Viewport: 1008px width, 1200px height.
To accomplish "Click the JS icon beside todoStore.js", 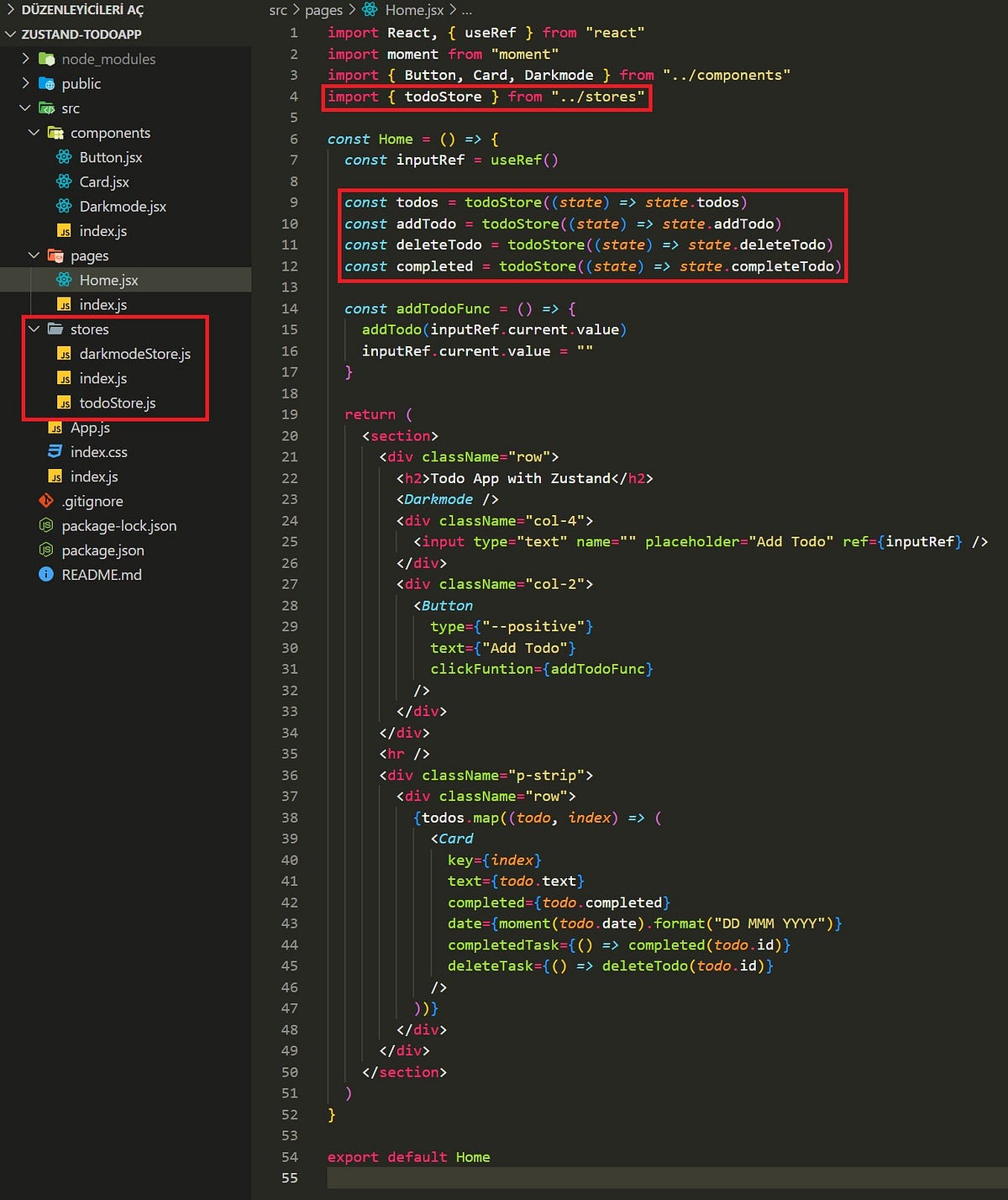I will [65, 403].
